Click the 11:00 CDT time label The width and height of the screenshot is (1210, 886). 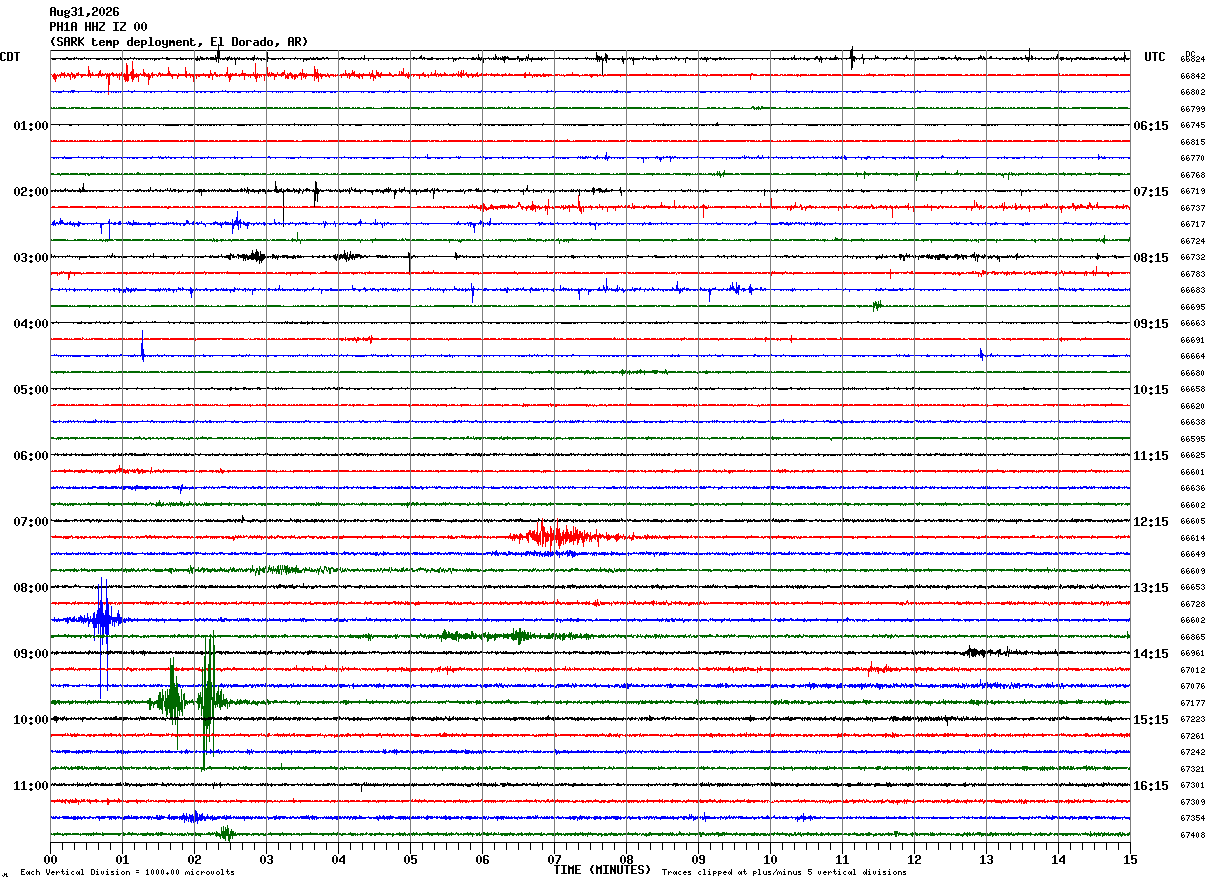31,786
